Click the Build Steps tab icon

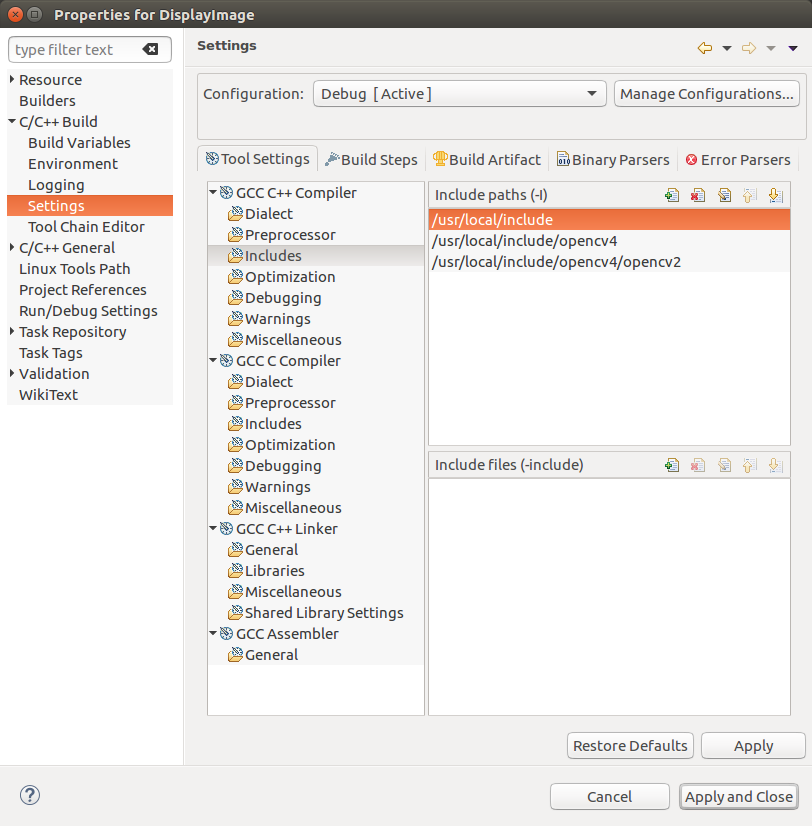332,159
